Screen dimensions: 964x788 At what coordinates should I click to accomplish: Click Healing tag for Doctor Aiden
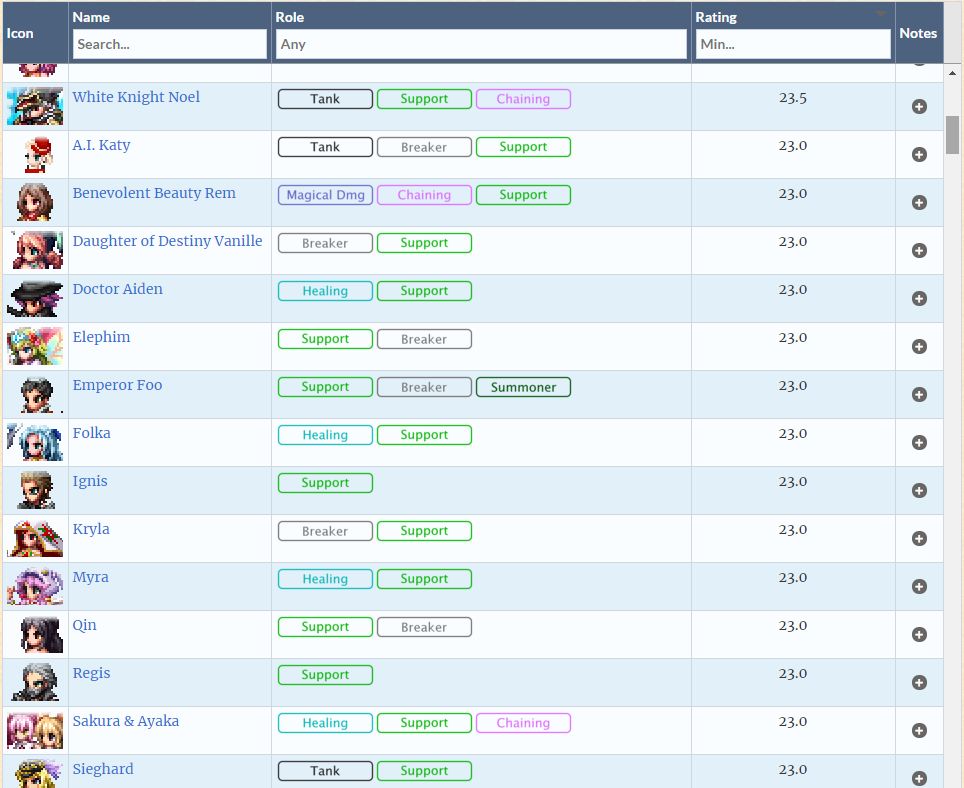(325, 291)
